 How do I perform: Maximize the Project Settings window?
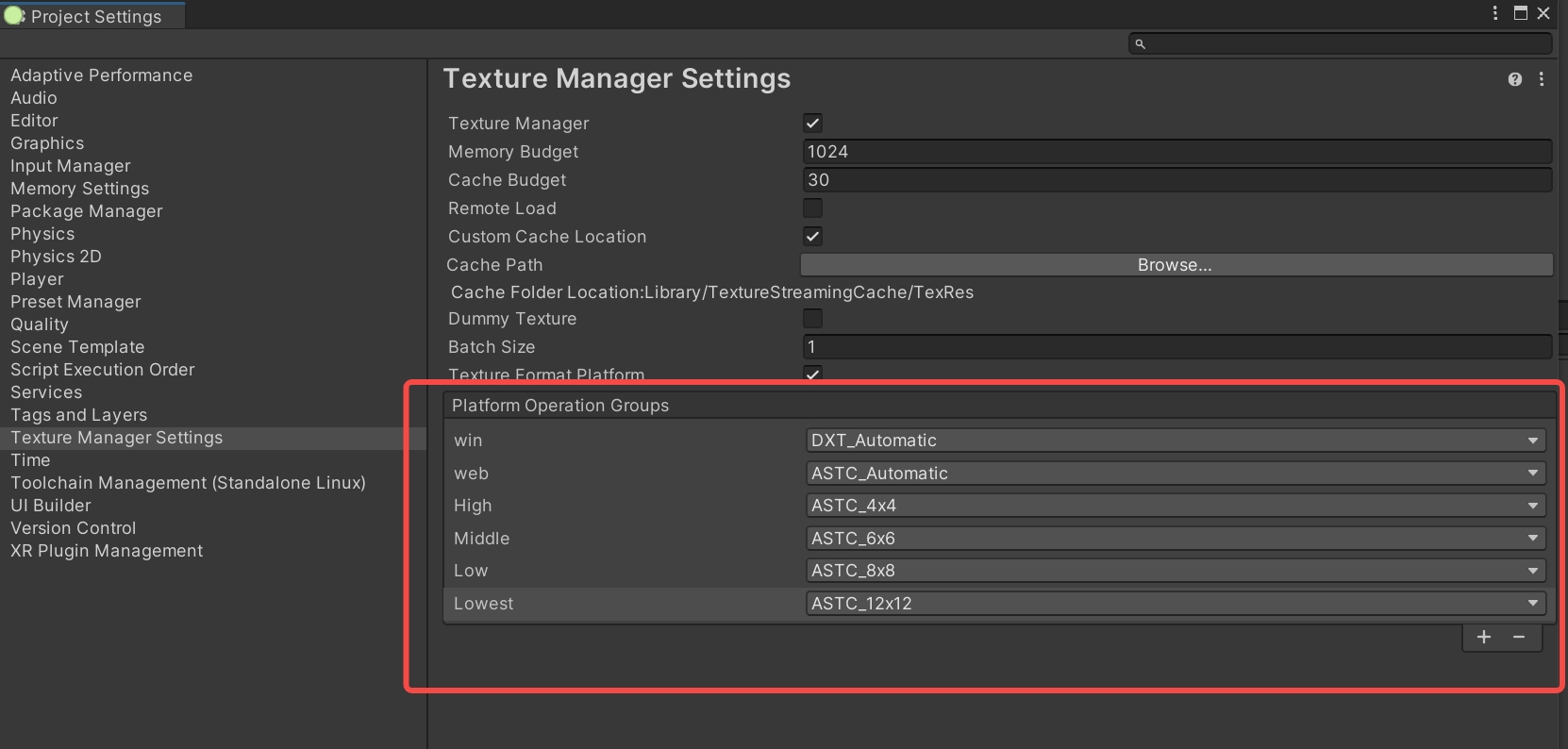[1520, 13]
